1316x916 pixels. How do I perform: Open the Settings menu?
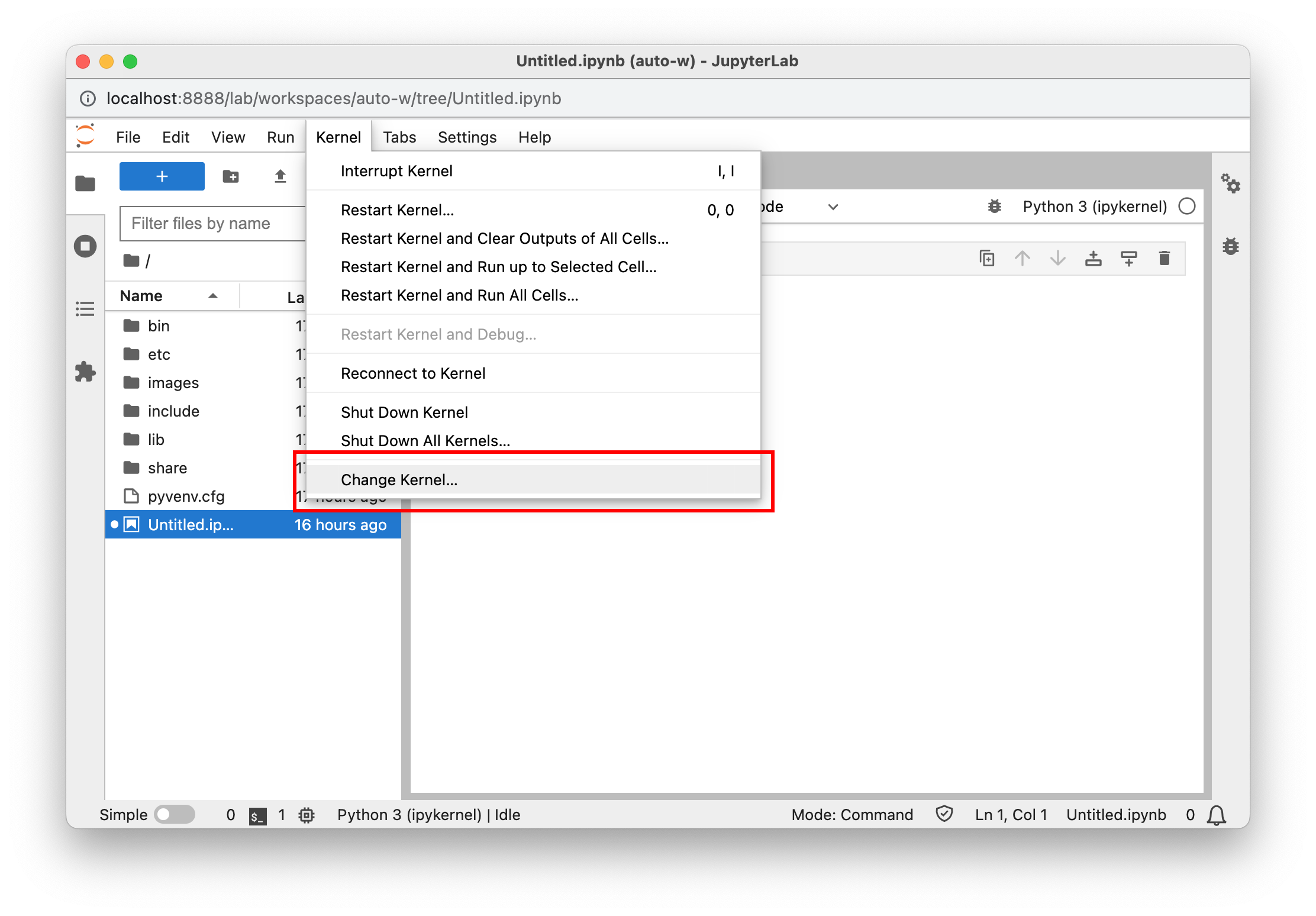(467, 137)
